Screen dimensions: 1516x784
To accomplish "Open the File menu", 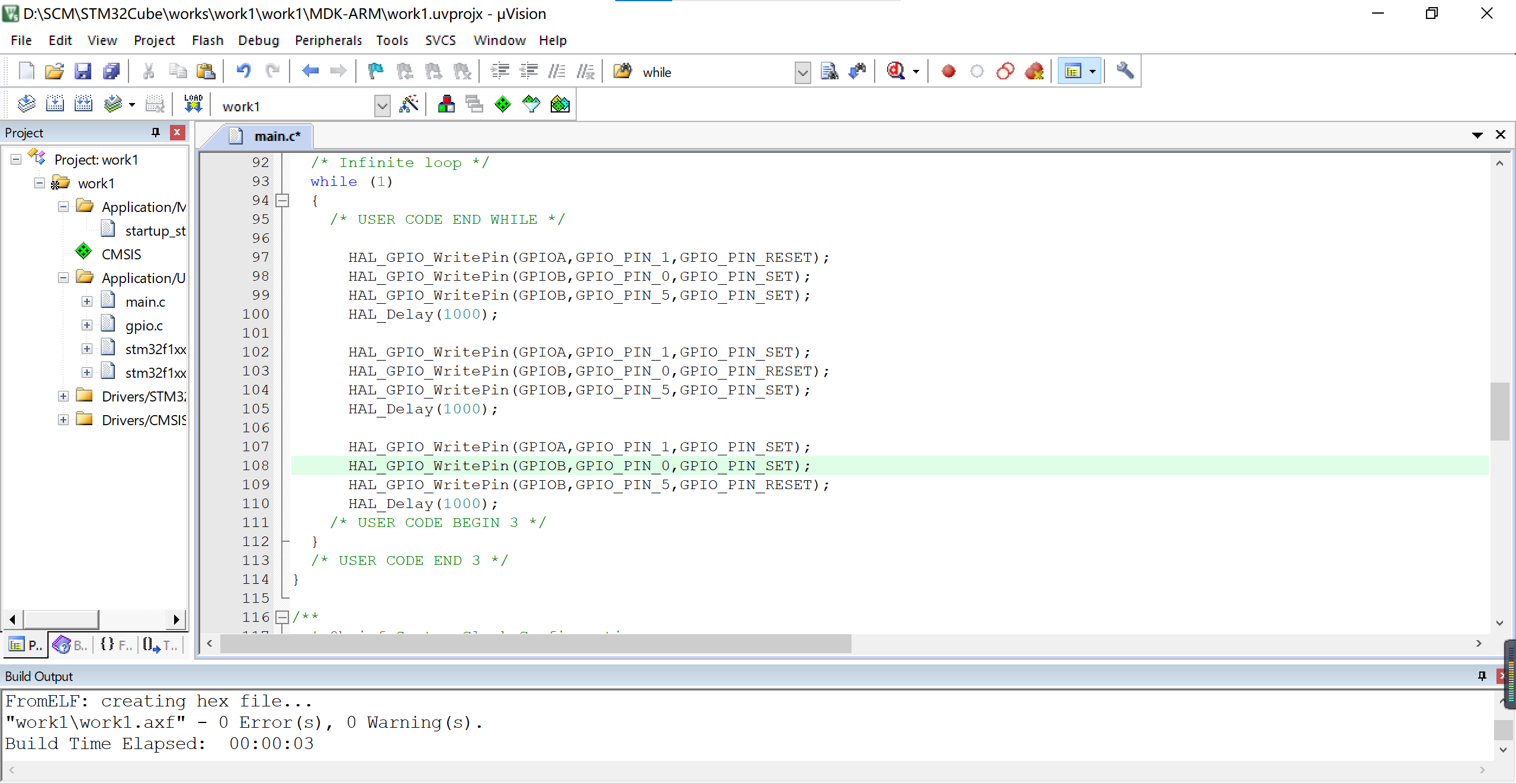I will (21, 40).
